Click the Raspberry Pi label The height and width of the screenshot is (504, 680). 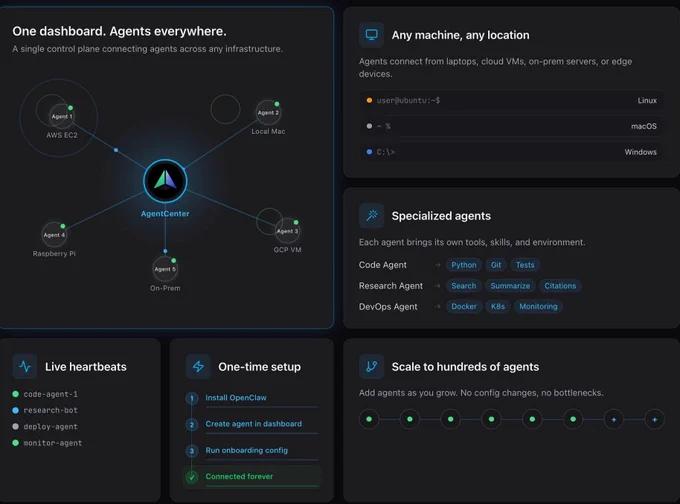(54, 253)
